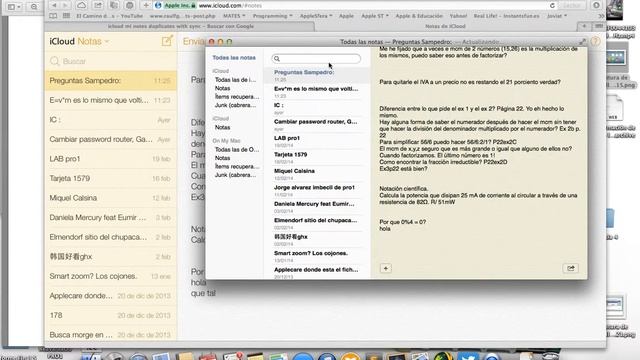Screen dimensions: 640x360
Task: Click the Twitter icon in the Dock
Action: [x=468, y=357]
